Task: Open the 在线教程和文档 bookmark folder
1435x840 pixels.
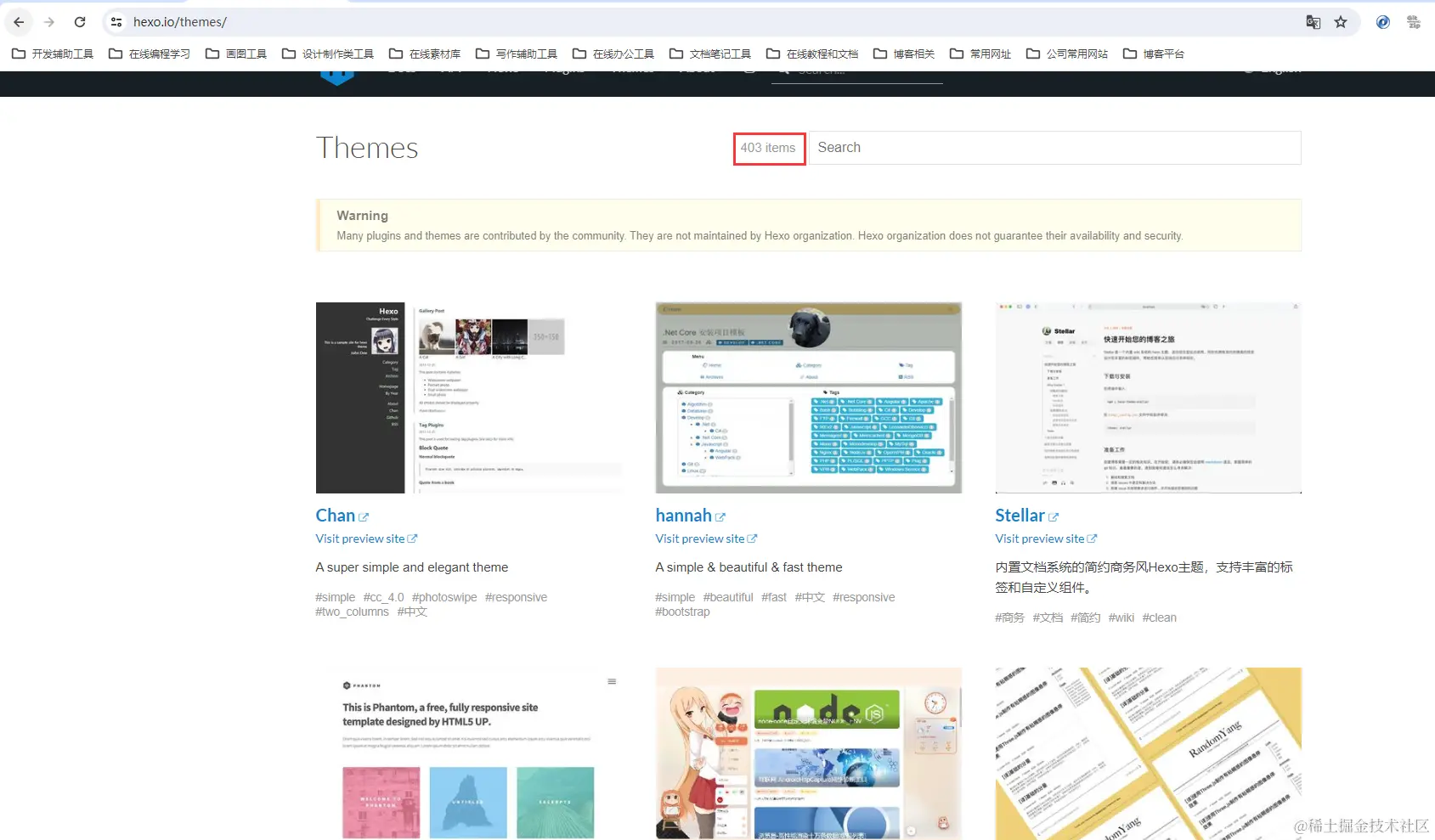Action: click(x=812, y=54)
